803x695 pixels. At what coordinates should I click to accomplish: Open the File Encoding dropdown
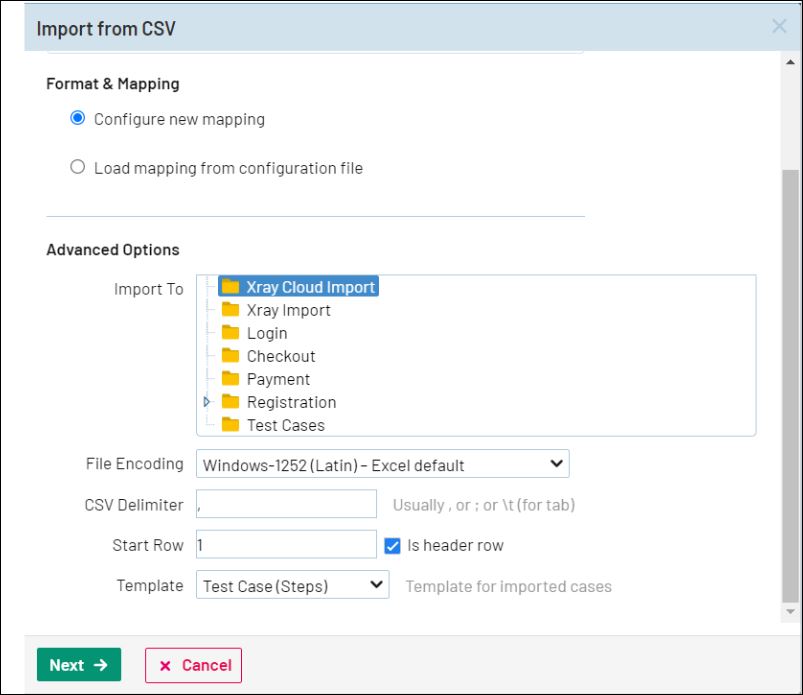383,464
